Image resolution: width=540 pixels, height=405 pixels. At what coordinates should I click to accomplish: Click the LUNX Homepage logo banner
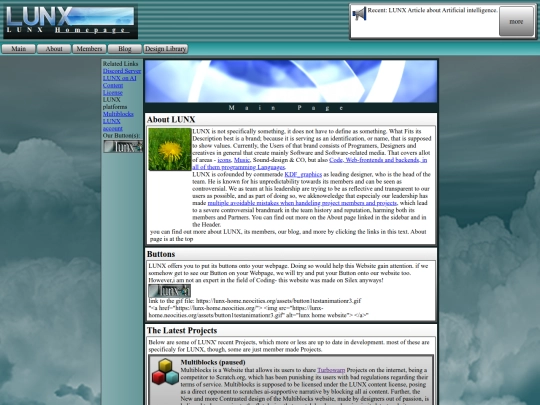click(x=71, y=21)
